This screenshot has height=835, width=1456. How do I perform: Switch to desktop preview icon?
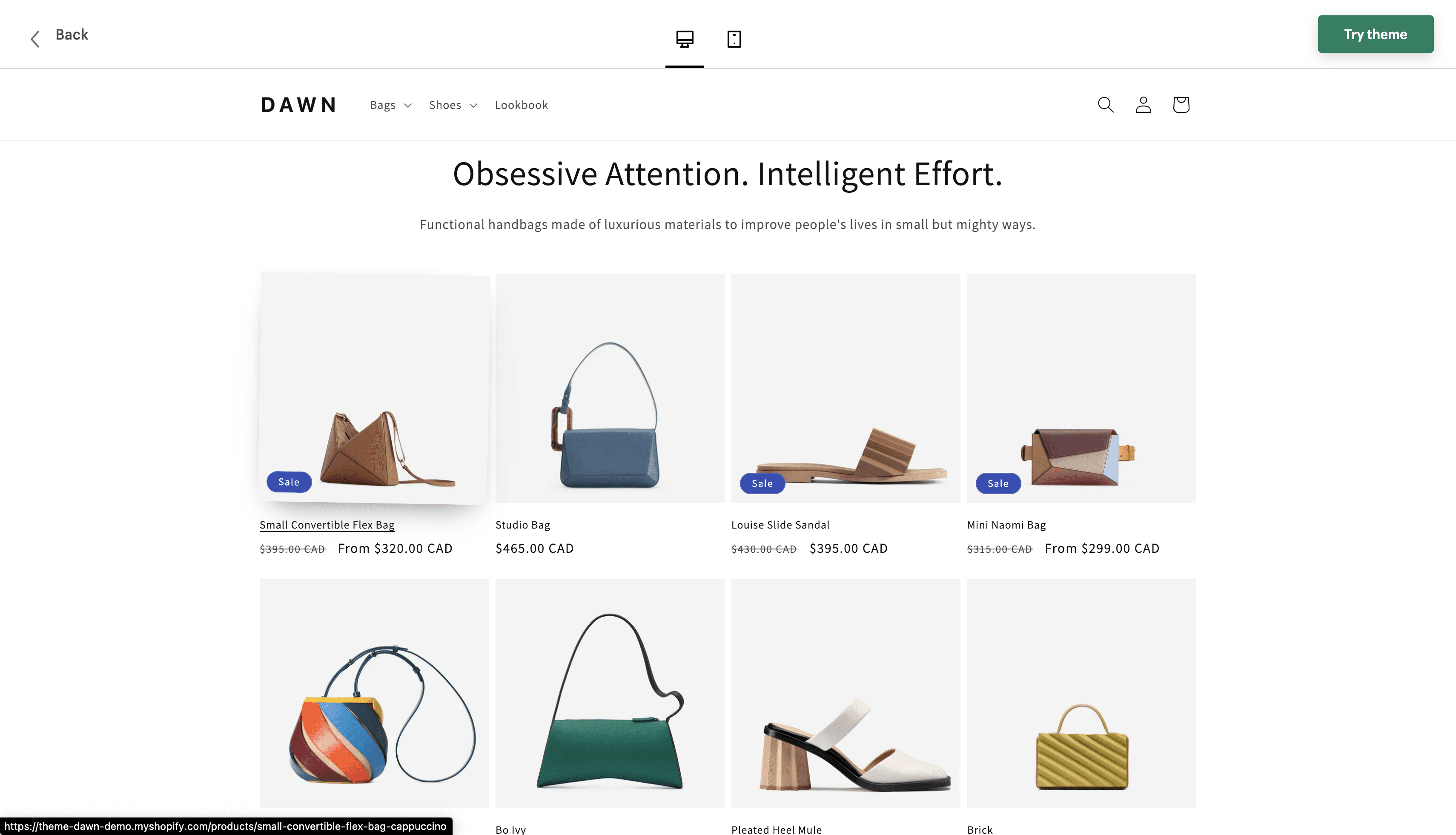[x=685, y=39]
